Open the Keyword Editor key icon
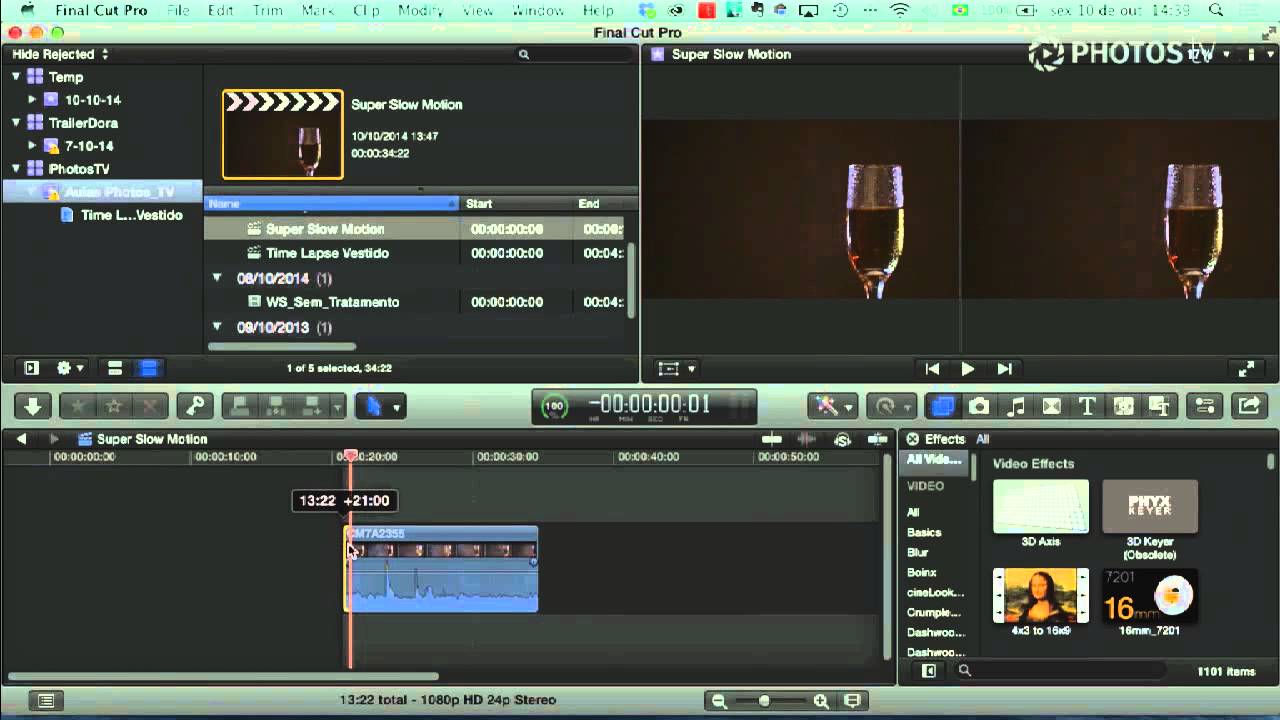 pyautogui.click(x=195, y=406)
